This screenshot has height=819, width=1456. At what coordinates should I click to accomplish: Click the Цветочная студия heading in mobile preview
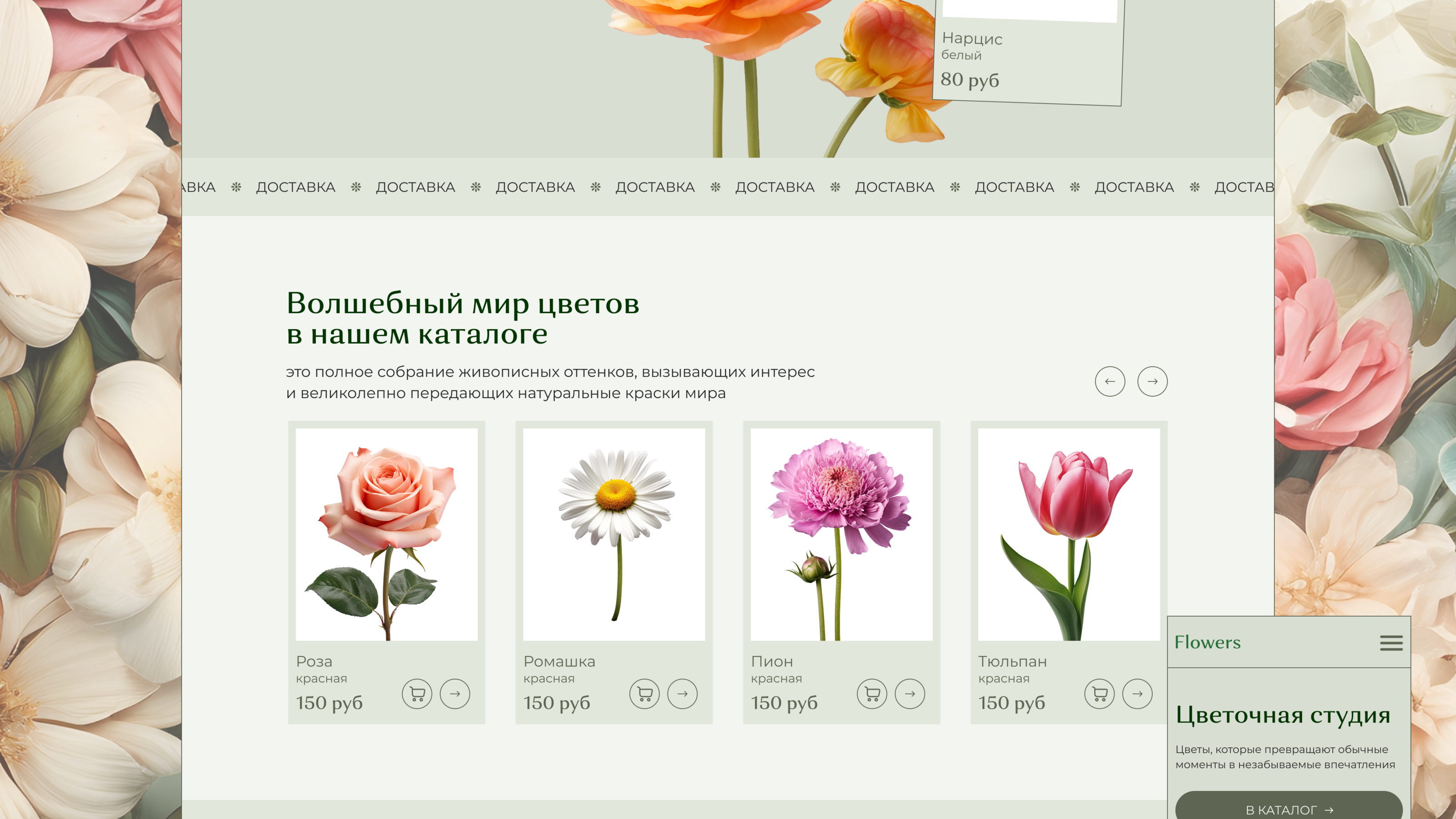coord(1283,715)
